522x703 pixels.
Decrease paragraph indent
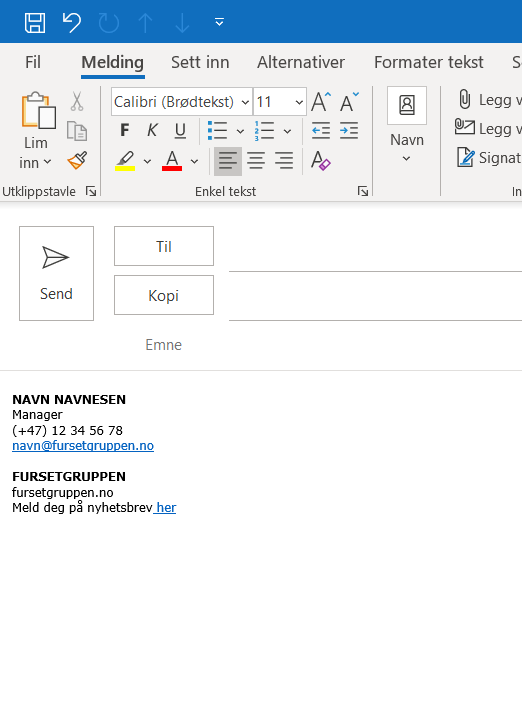tap(321, 130)
